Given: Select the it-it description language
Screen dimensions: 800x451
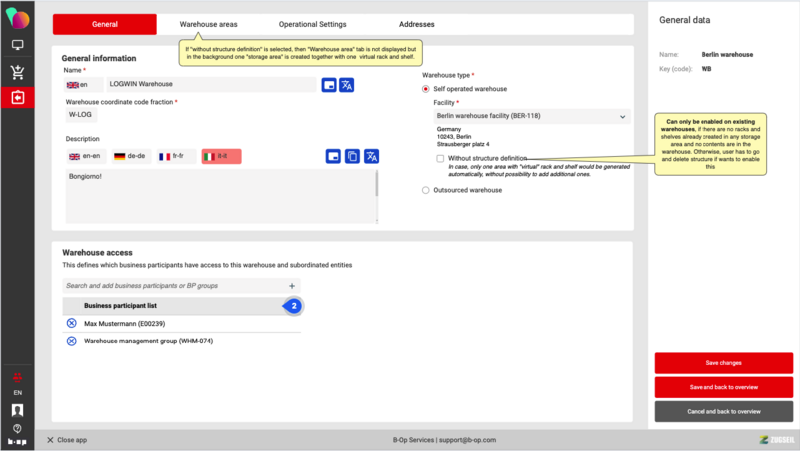Looking at the screenshot, I should 221,156.
